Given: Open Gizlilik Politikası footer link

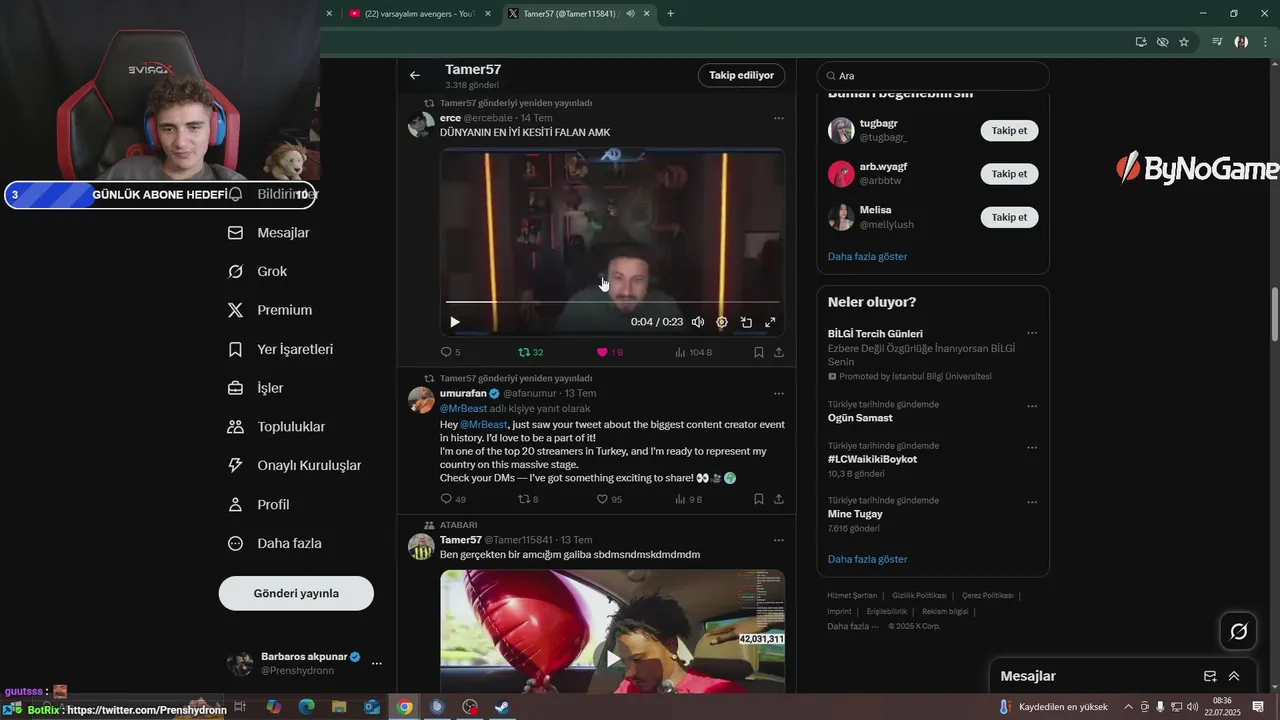Looking at the screenshot, I should point(919,595).
